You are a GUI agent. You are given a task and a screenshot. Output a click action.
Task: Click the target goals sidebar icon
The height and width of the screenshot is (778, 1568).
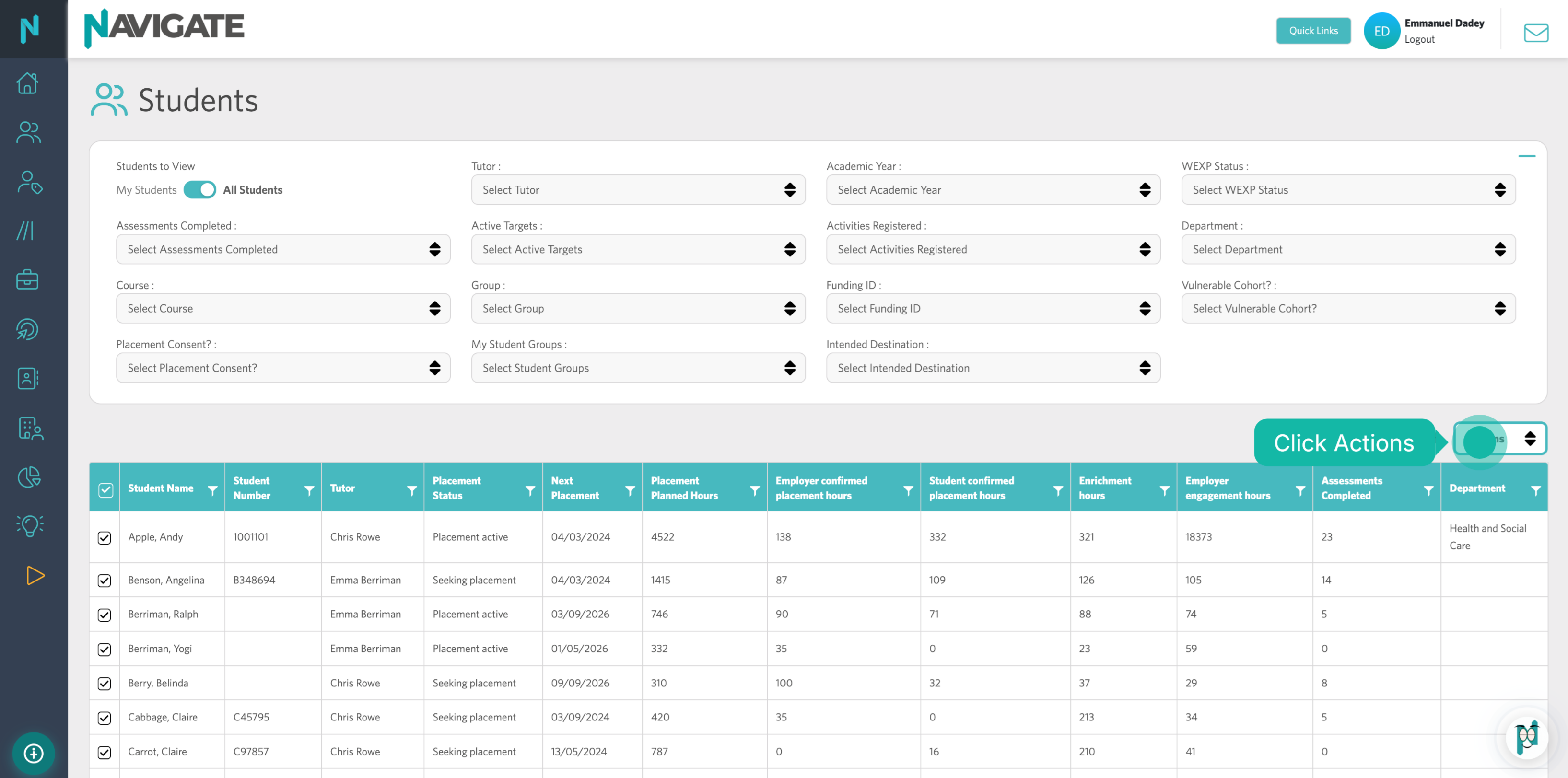coord(27,329)
